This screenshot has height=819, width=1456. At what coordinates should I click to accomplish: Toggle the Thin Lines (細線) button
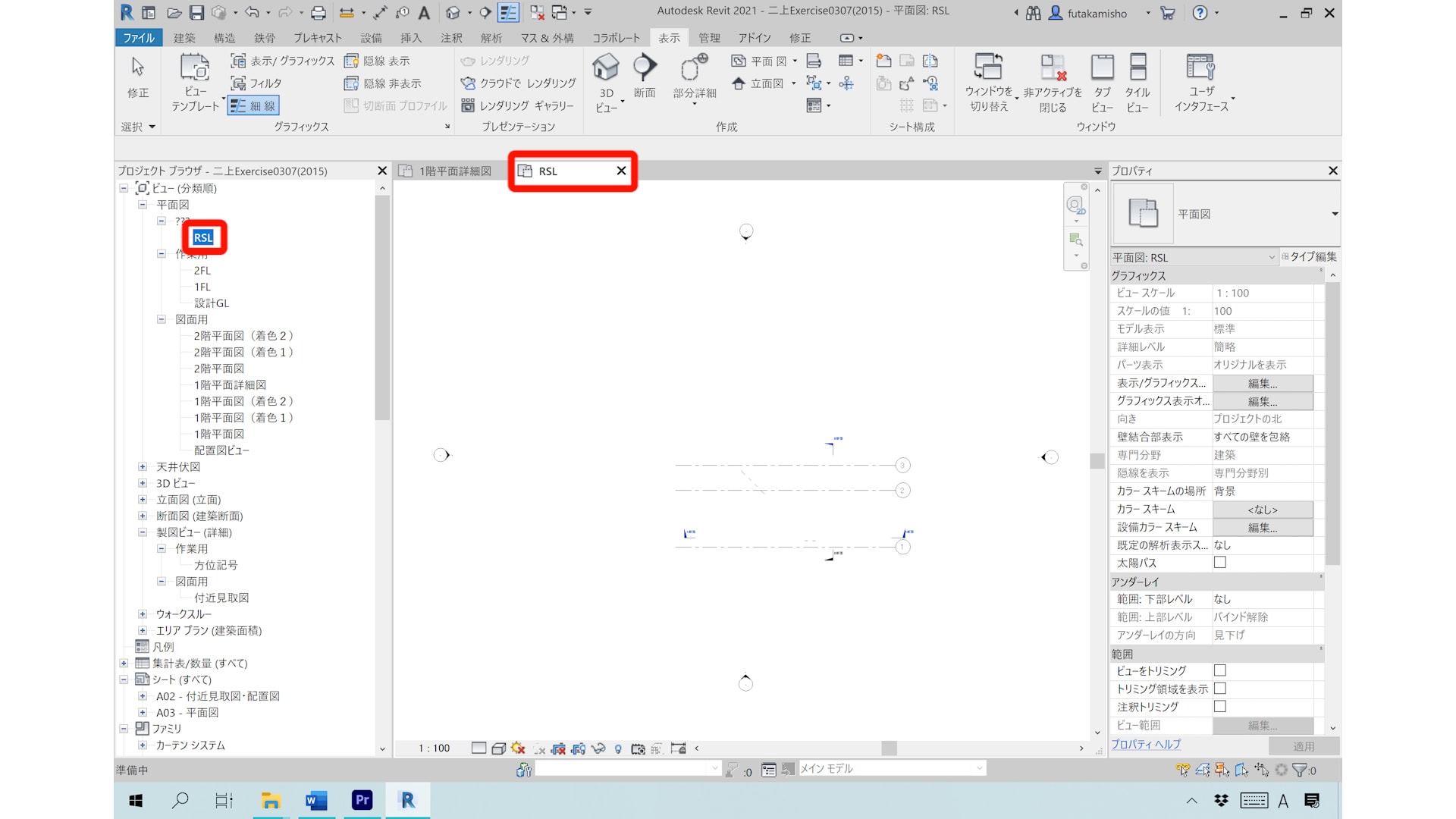[x=253, y=106]
